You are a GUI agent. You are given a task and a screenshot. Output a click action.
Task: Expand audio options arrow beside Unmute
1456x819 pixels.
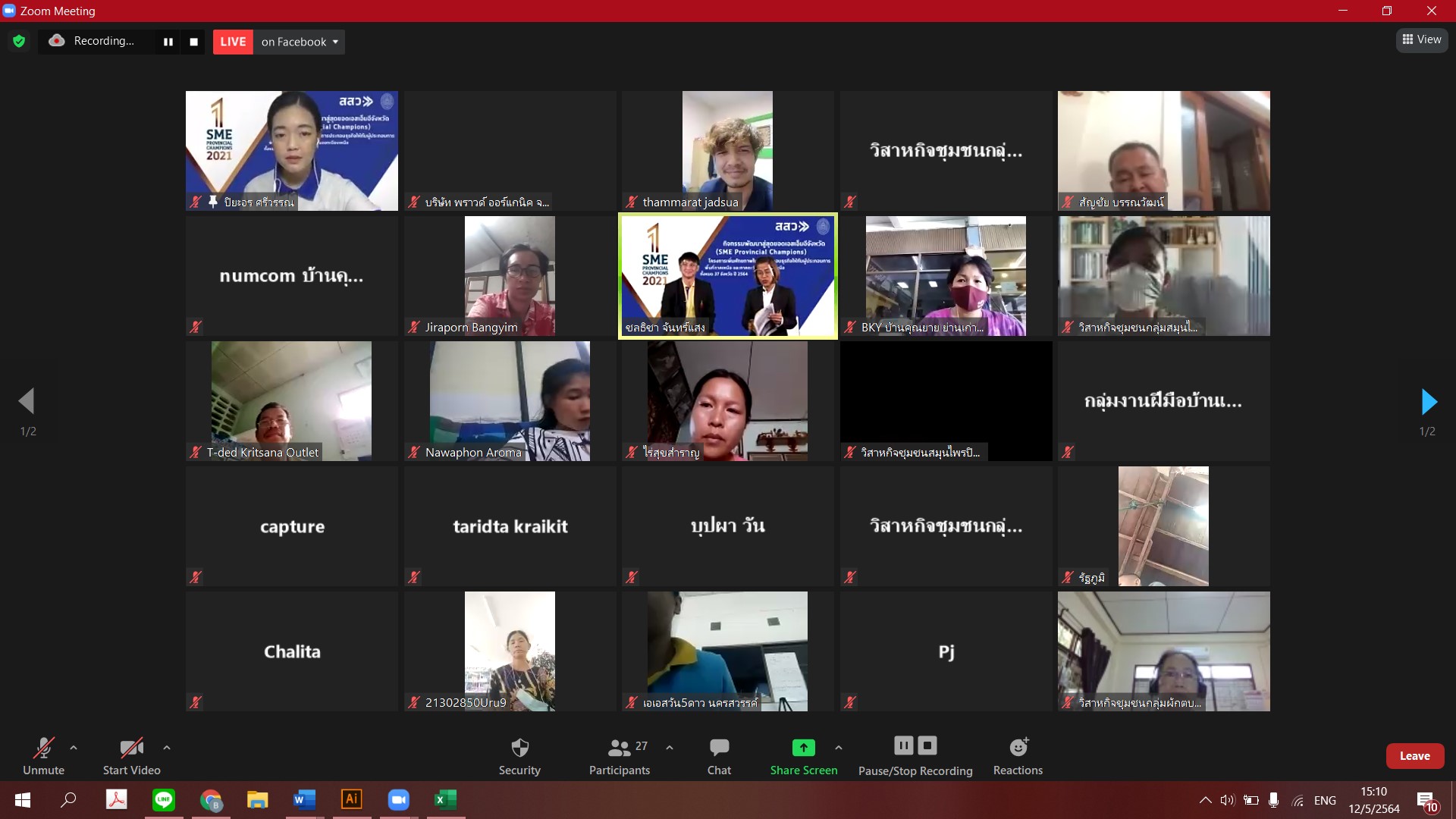[x=74, y=748]
